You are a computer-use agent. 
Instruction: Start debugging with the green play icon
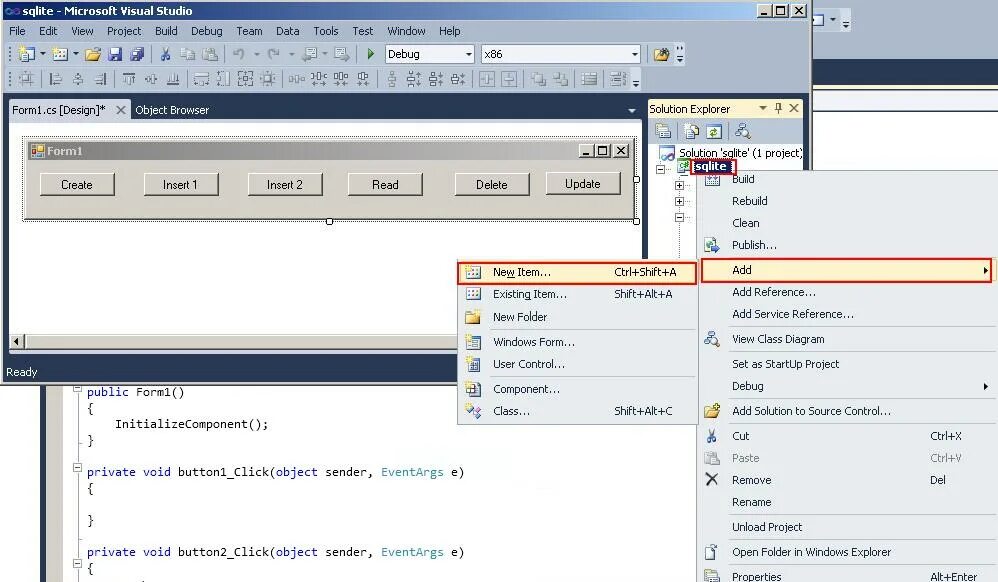point(370,54)
